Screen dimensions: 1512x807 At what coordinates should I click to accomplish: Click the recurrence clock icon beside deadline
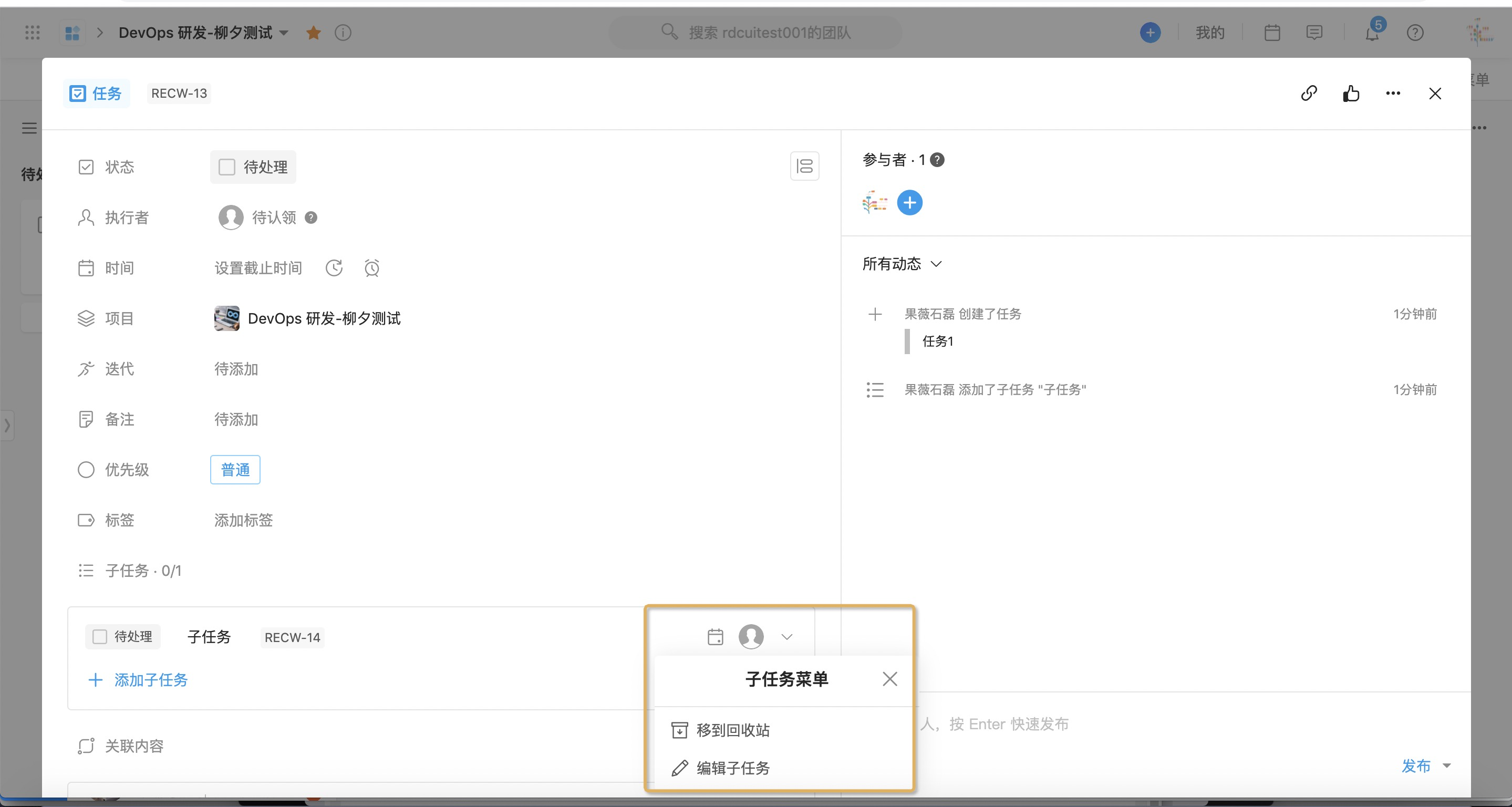tap(334, 268)
